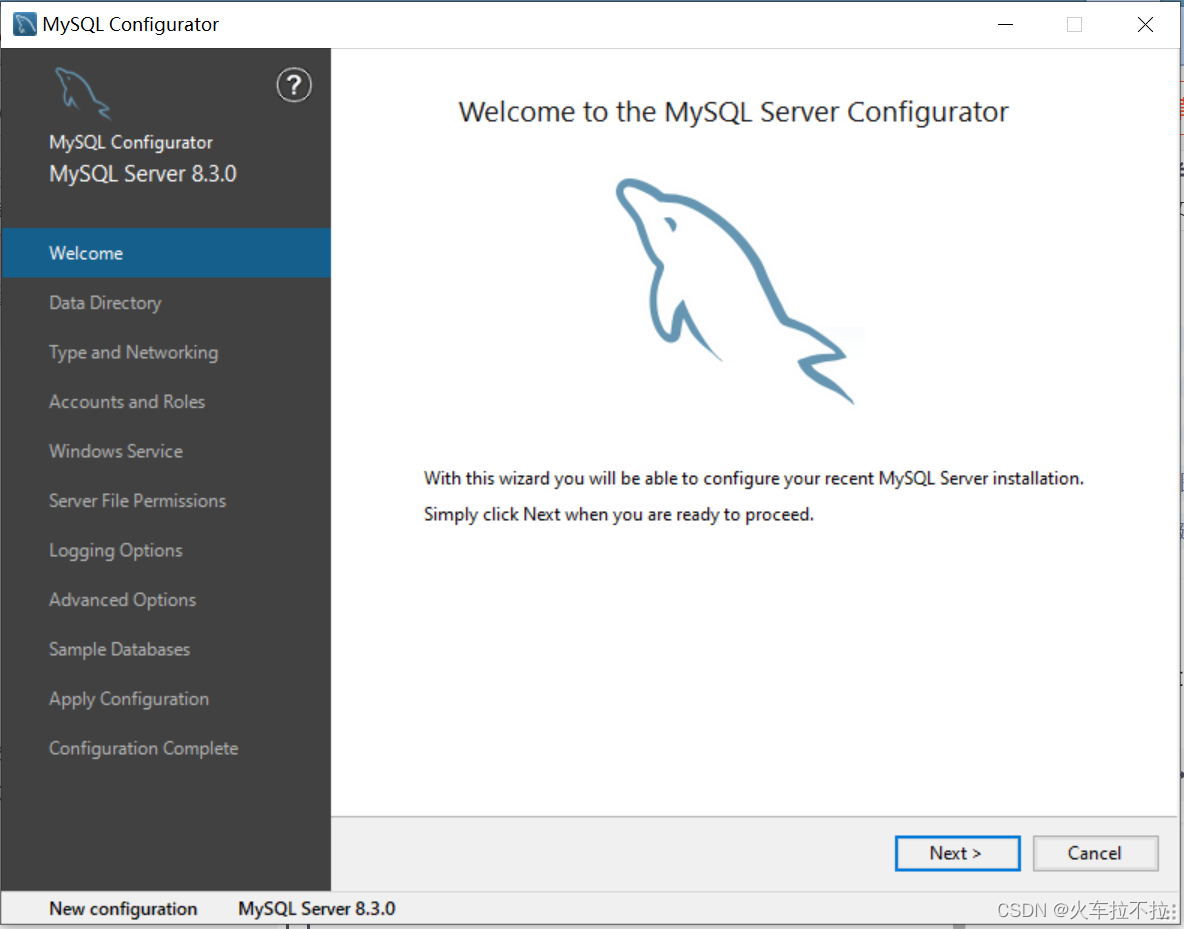The height and width of the screenshot is (929, 1184).
Task: Select Configuration Complete step
Action: [x=166, y=748]
